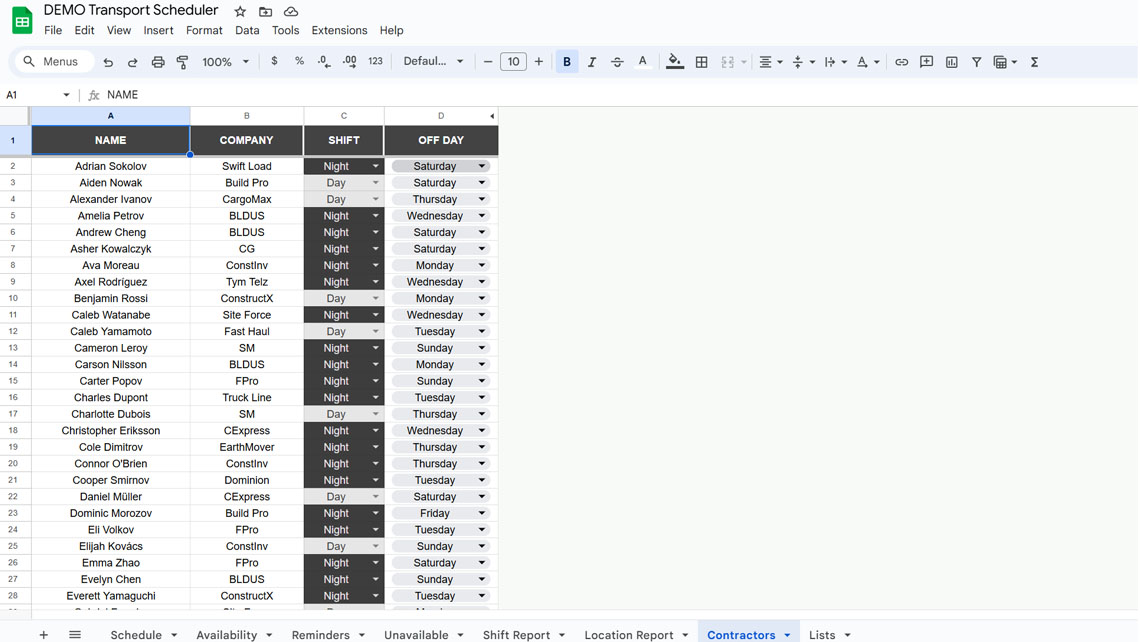The image size is (1140, 642).
Task: Open the Insert menu
Action: point(158,31)
